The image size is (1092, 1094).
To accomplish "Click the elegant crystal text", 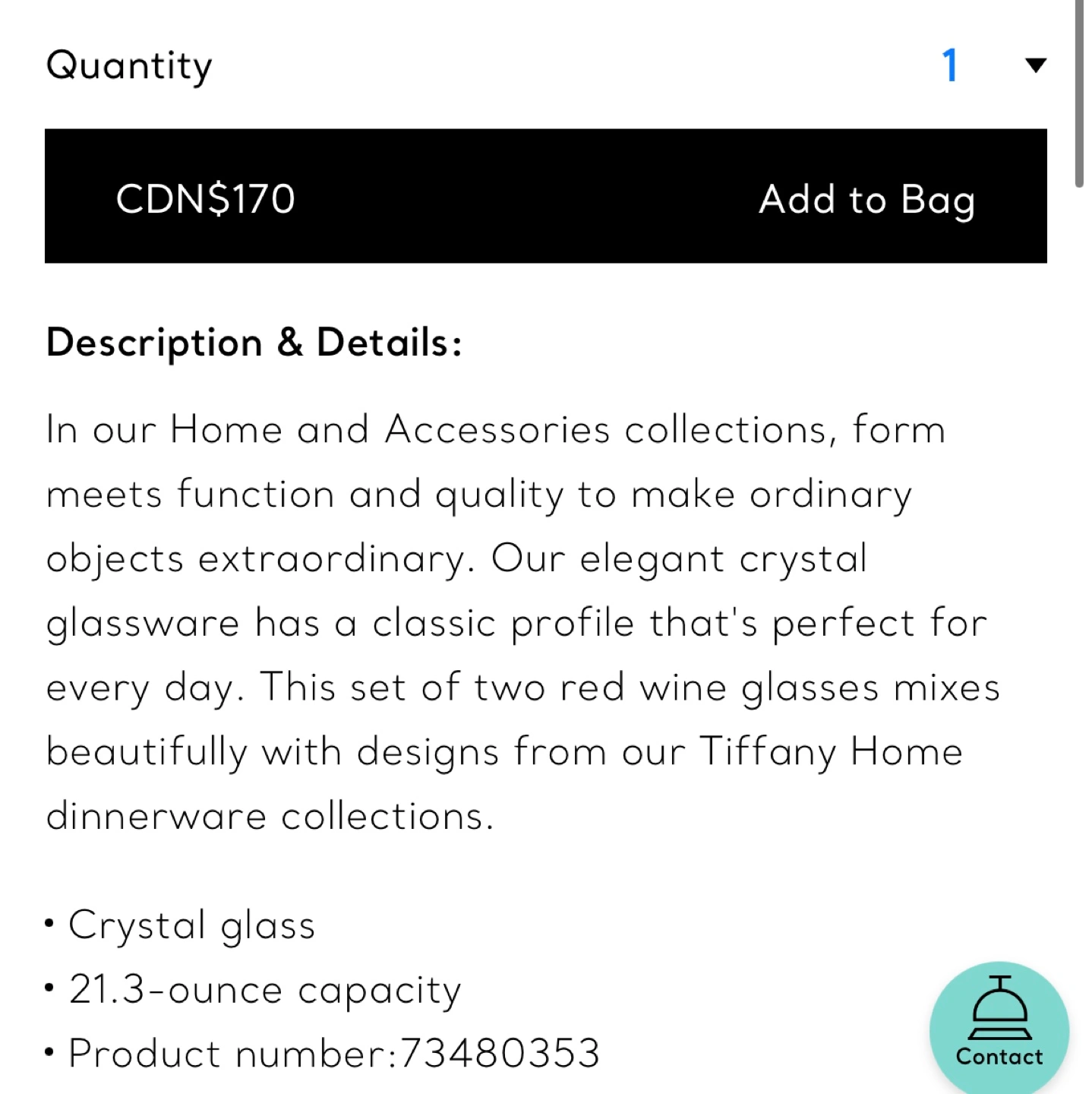I will [x=724, y=560].
